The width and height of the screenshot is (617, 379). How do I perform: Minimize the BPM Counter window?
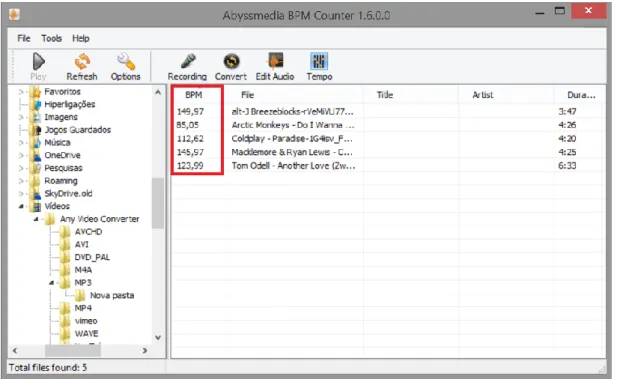[540, 13]
